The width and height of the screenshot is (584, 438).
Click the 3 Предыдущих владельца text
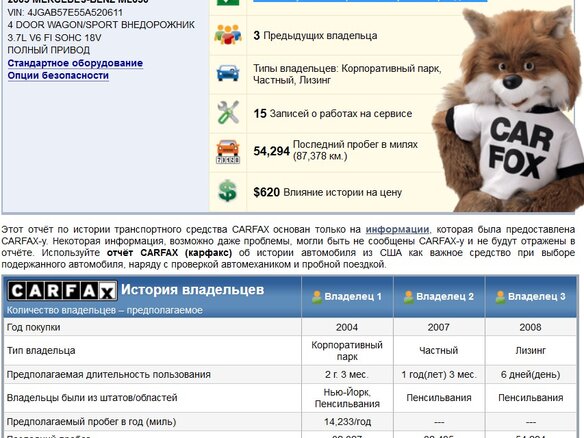(x=315, y=36)
